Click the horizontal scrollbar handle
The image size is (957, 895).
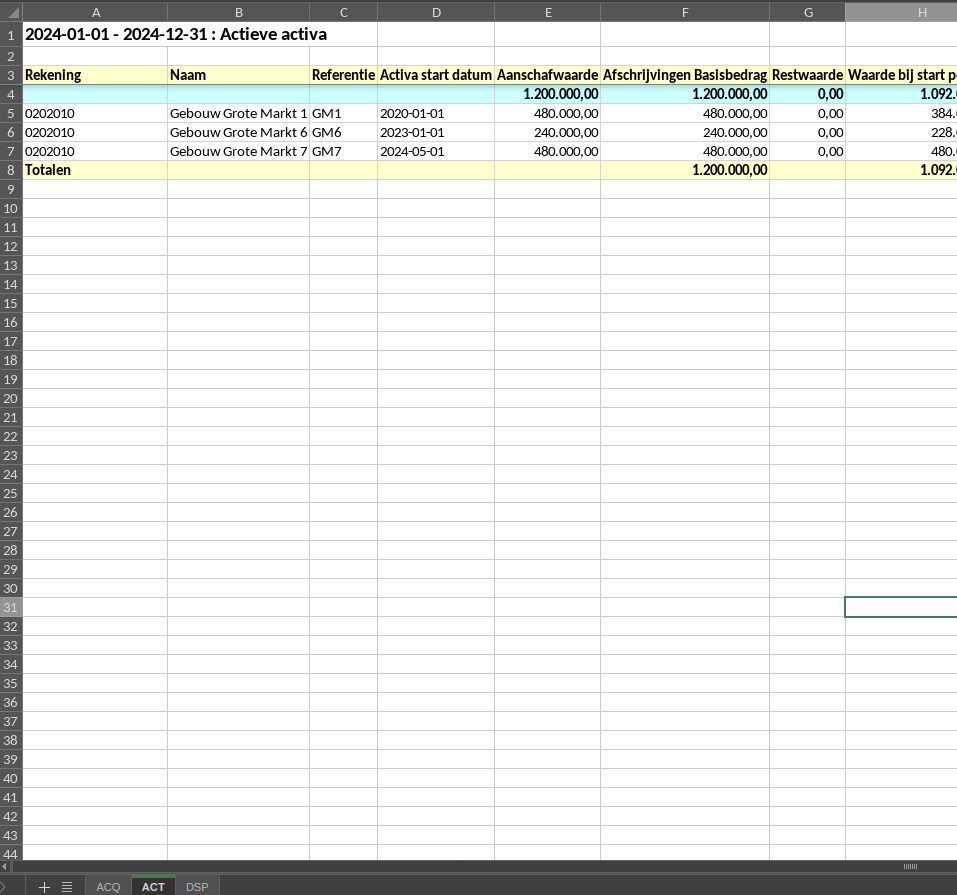pyautogui.click(x=909, y=866)
